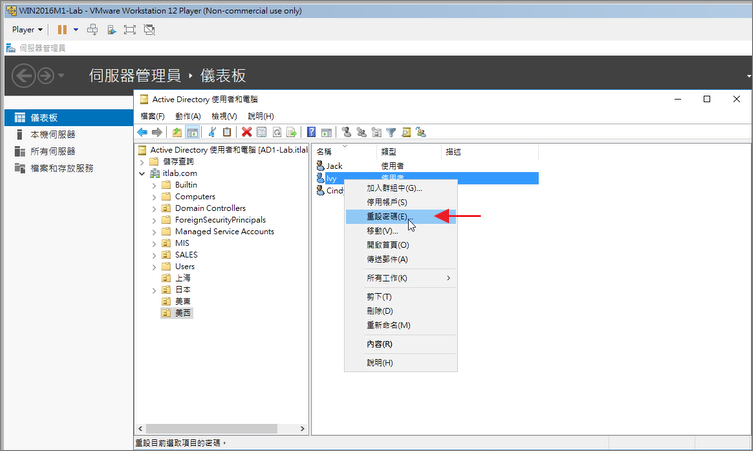The width and height of the screenshot is (753, 451).
Task: Click the gray Forward arrow in the AD toolbar
Action: point(157,132)
